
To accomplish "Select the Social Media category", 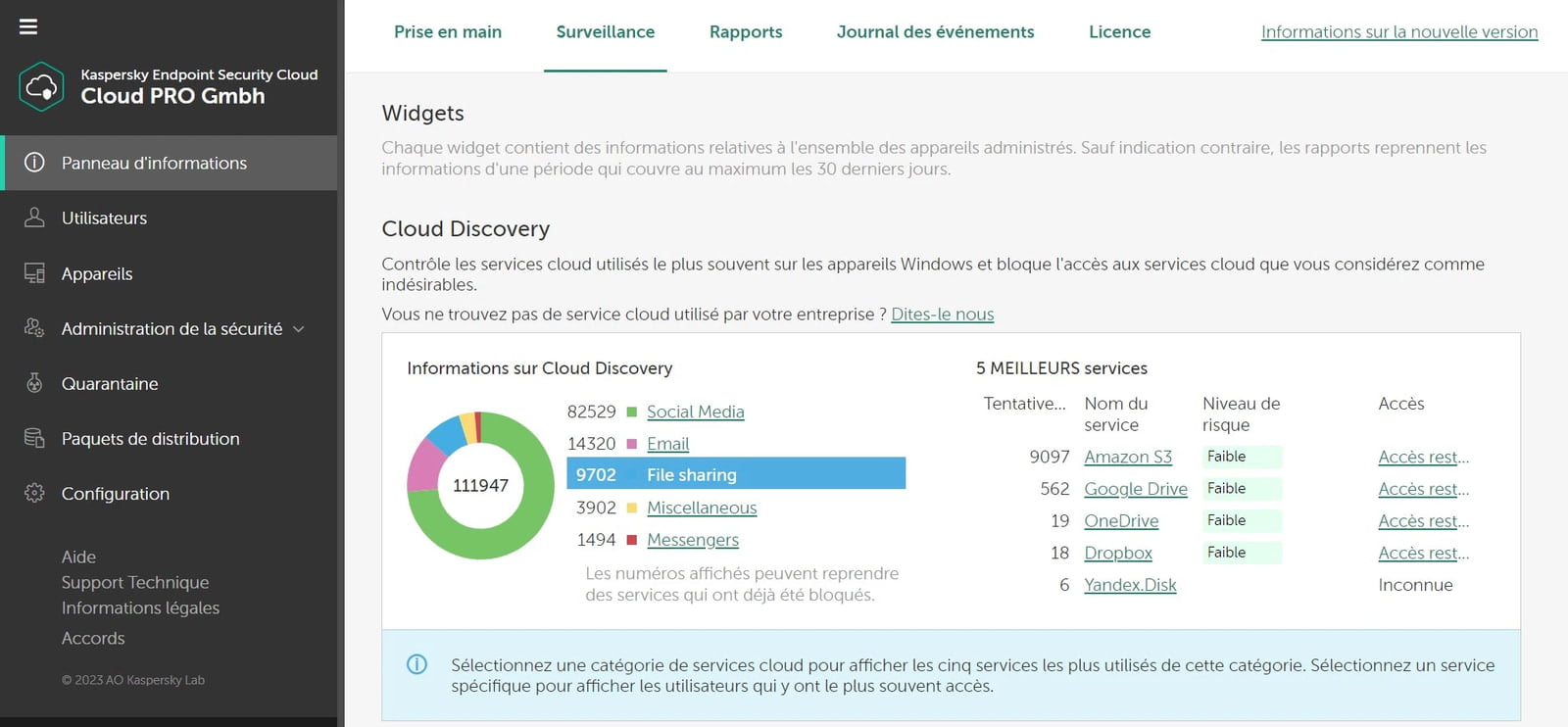I will (x=695, y=412).
